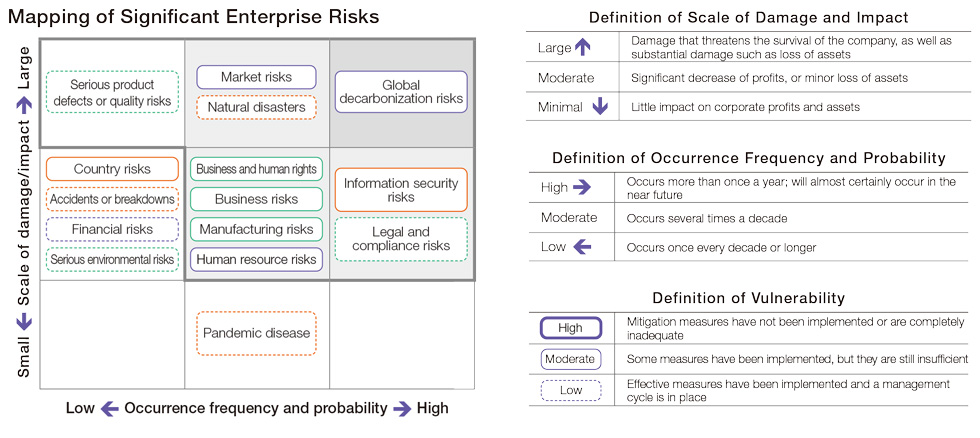Click the Moderate vulnerability legend box
The height and width of the screenshot is (438, 980).
pos(571,359)
